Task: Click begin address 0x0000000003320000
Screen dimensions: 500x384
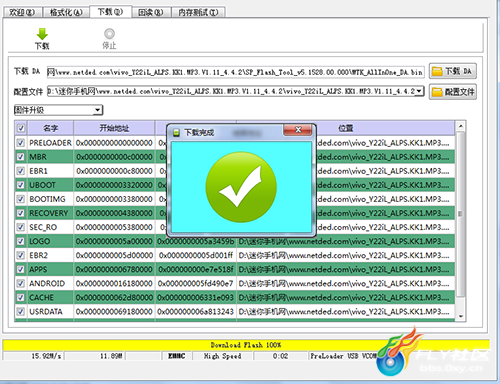Action: [114, 185]
